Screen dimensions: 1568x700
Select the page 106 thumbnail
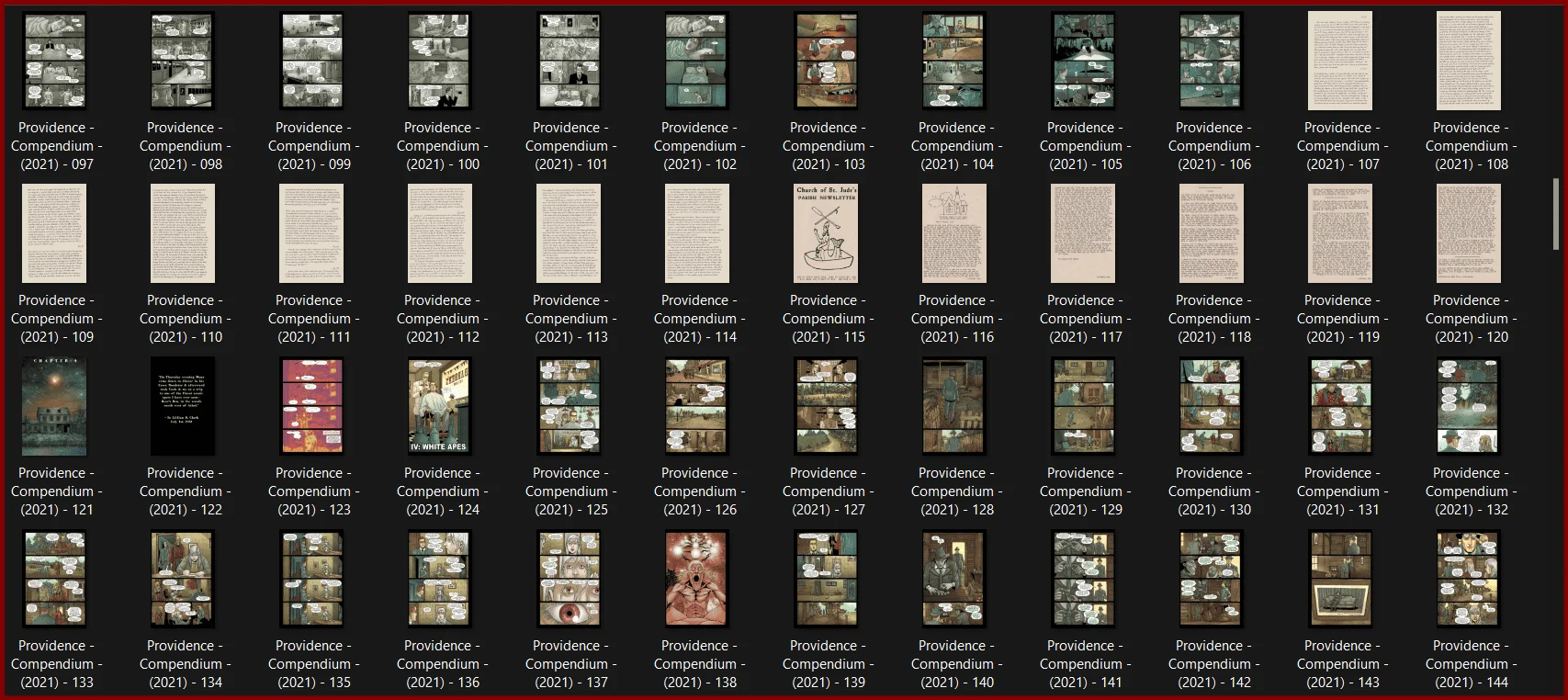(1212, 61)
